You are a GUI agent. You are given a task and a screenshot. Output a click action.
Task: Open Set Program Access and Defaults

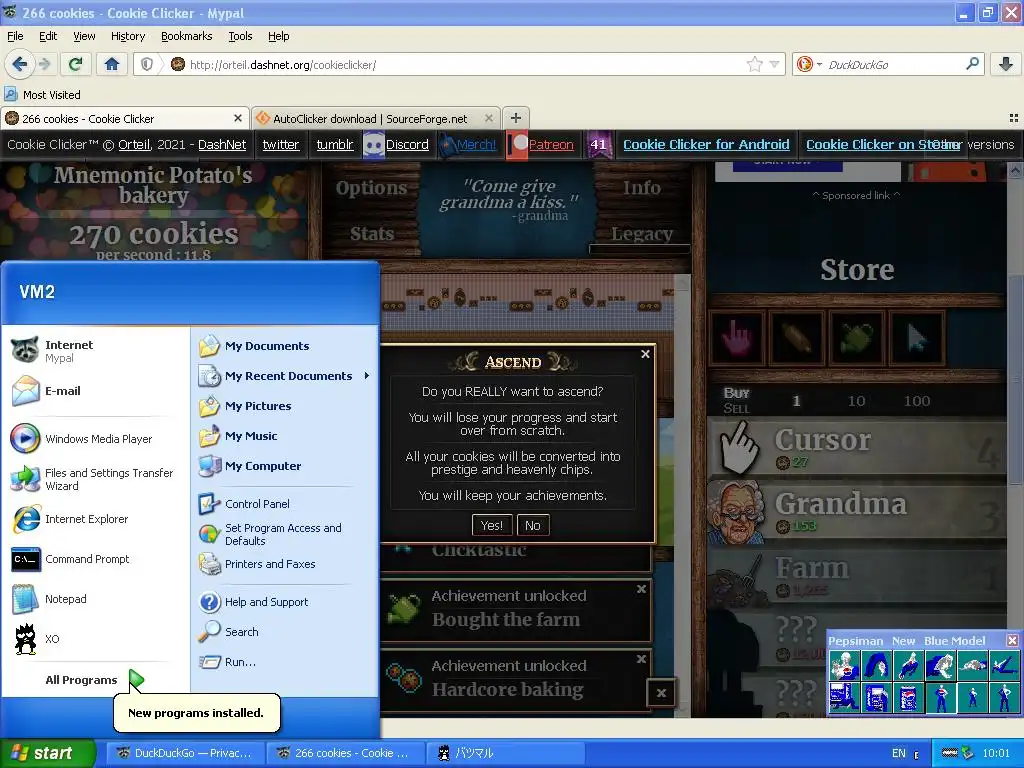pos(284,534)
